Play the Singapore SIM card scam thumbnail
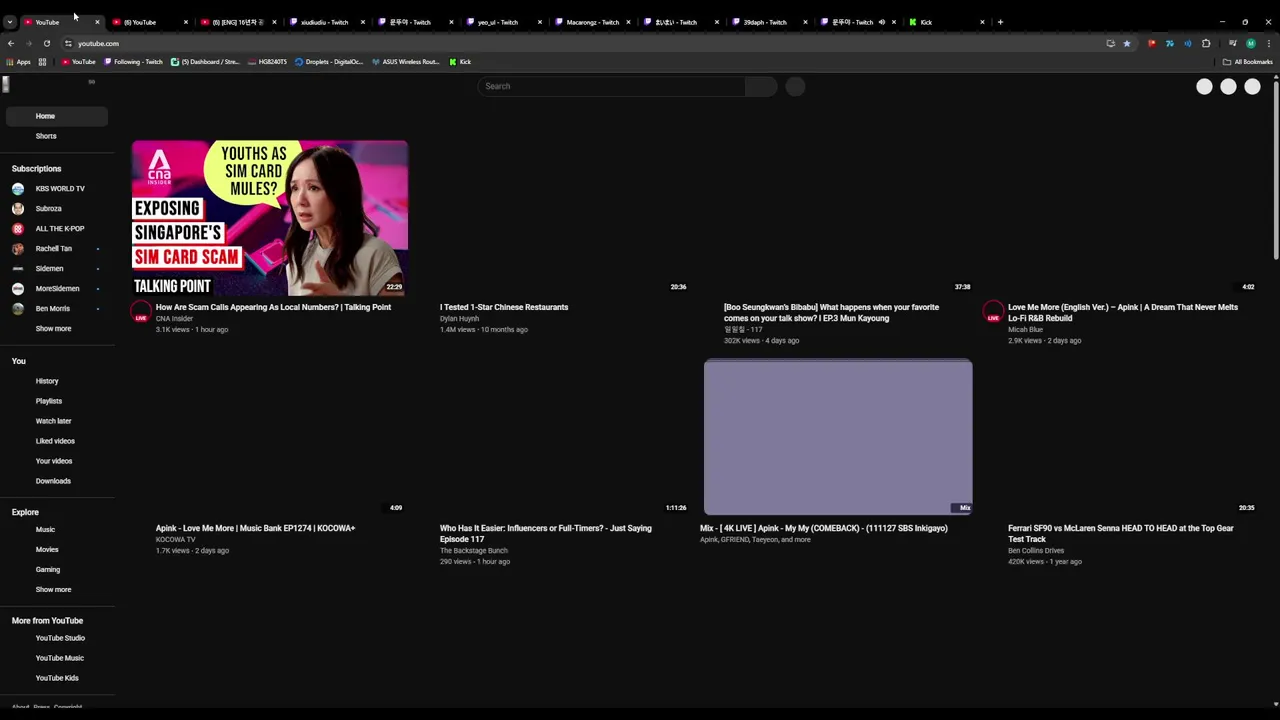This screenshot has width=1280, height=720. 269,218
